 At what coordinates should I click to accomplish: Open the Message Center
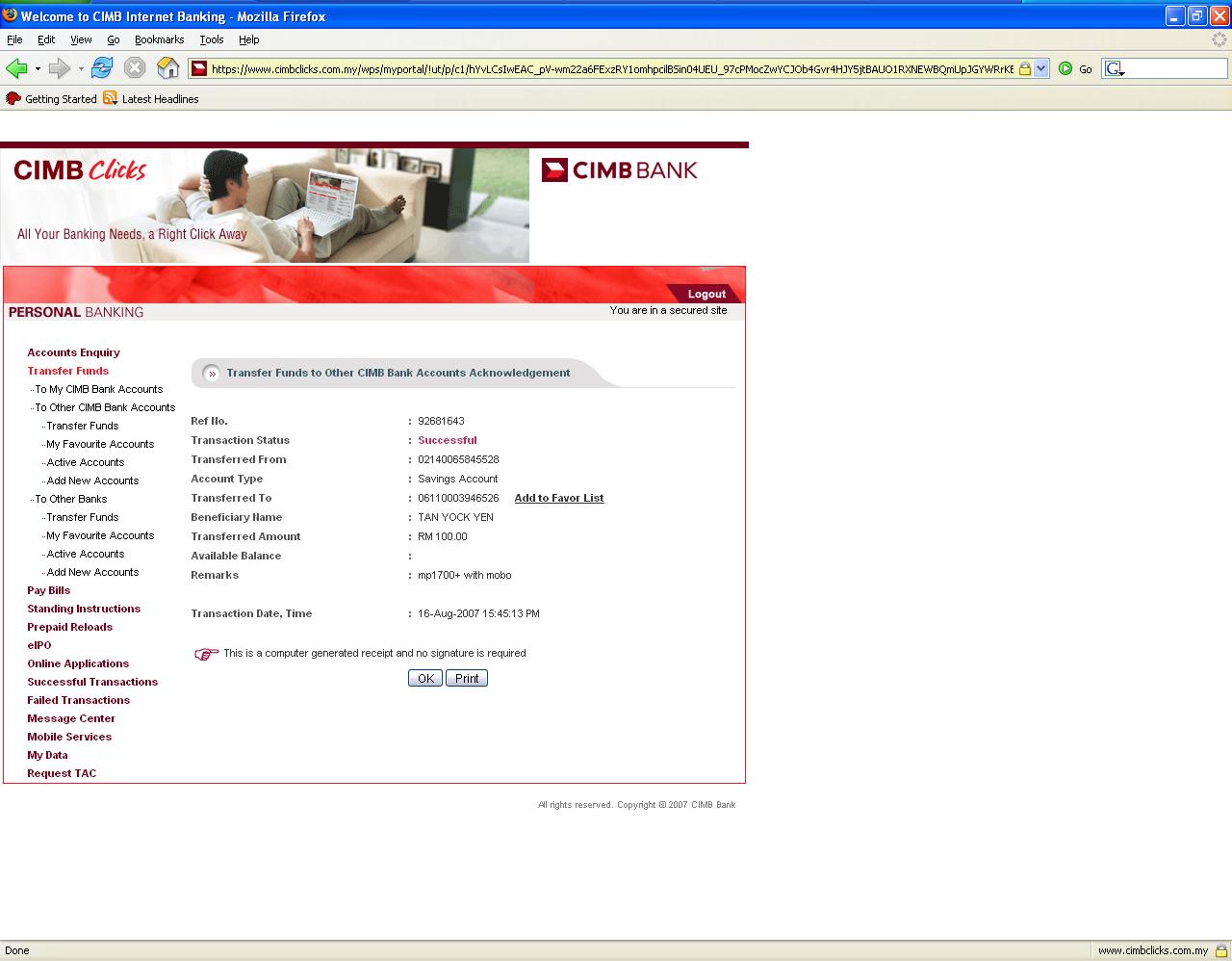point(71,718)
